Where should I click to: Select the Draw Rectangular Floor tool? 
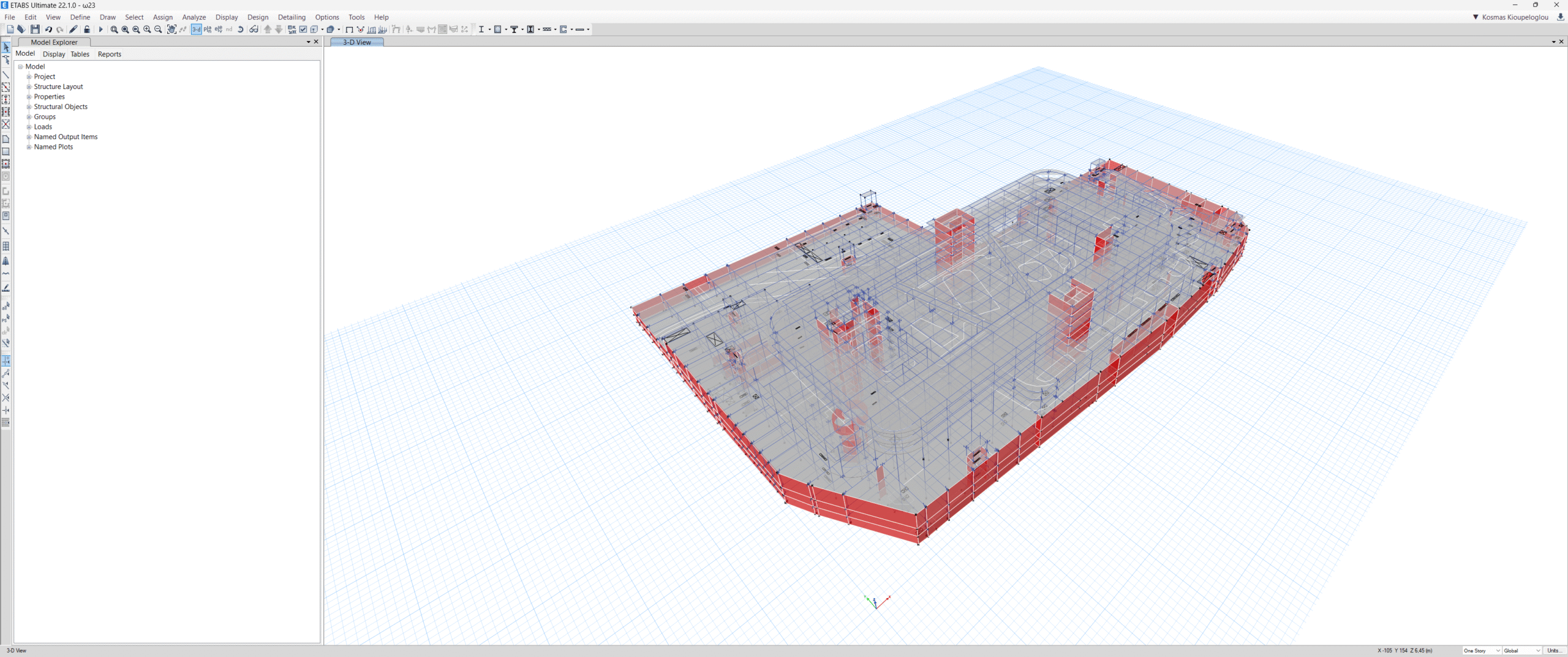pyautogui.click(x=6, y=151)
